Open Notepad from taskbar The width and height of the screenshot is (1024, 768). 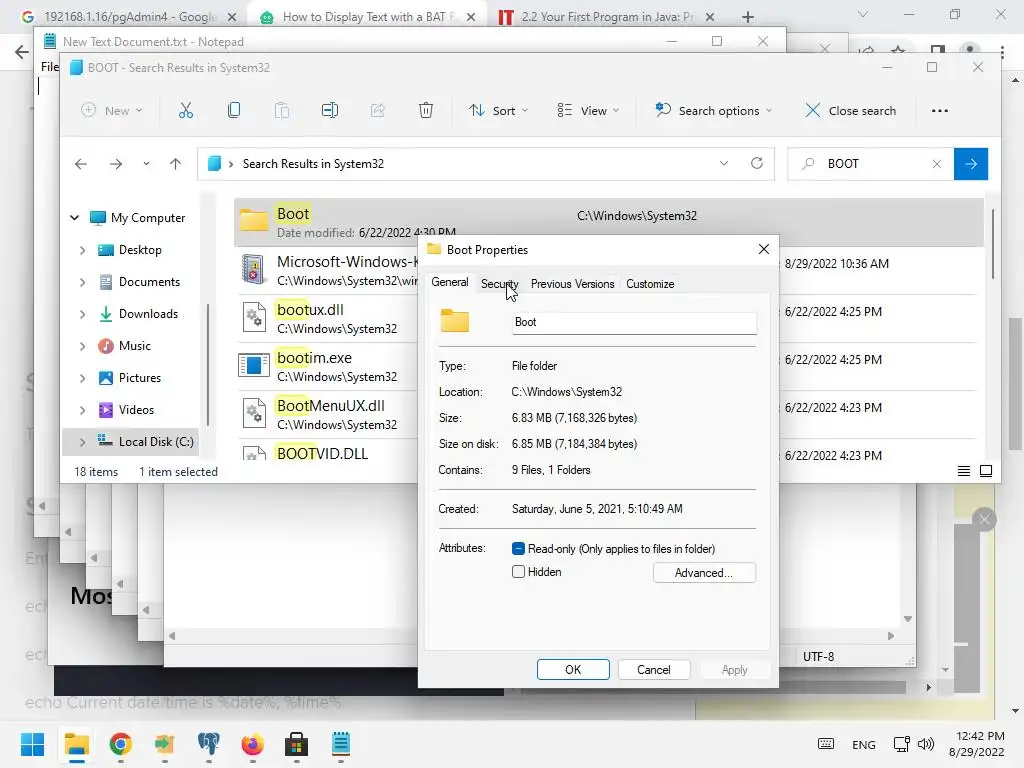[341, 744]
